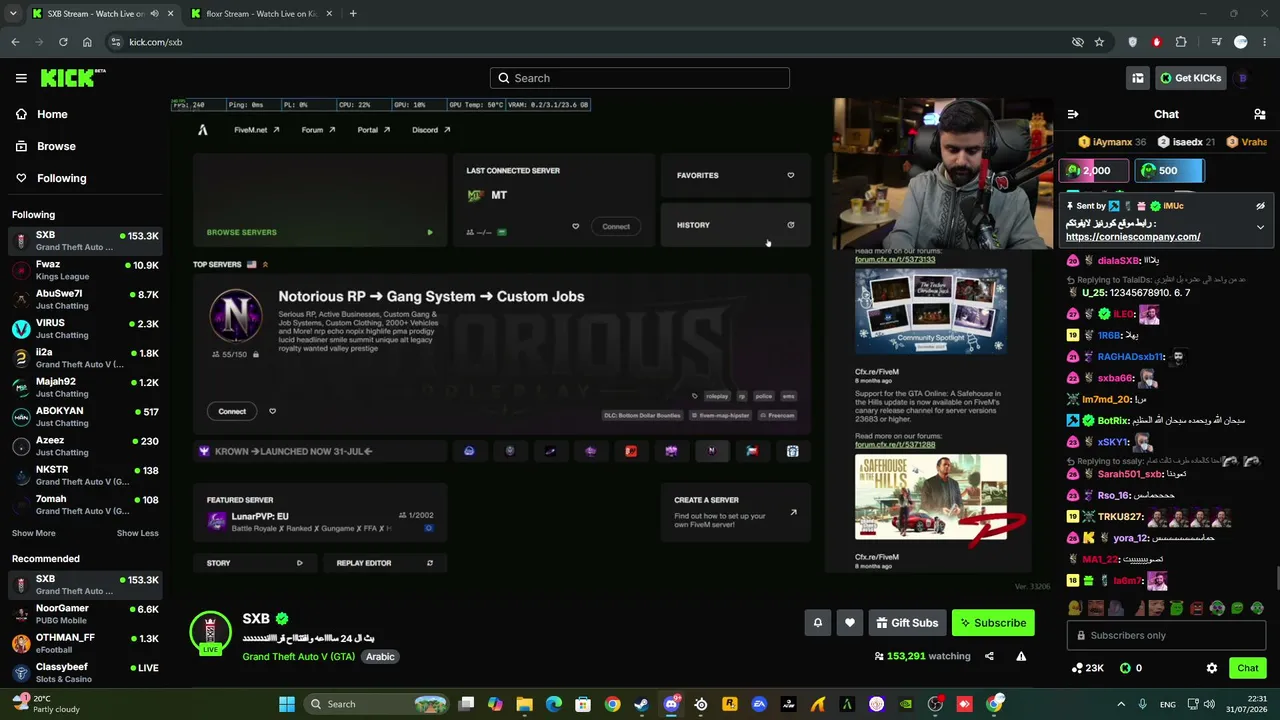Expand the pinned message chevron

click(1260, 228)
